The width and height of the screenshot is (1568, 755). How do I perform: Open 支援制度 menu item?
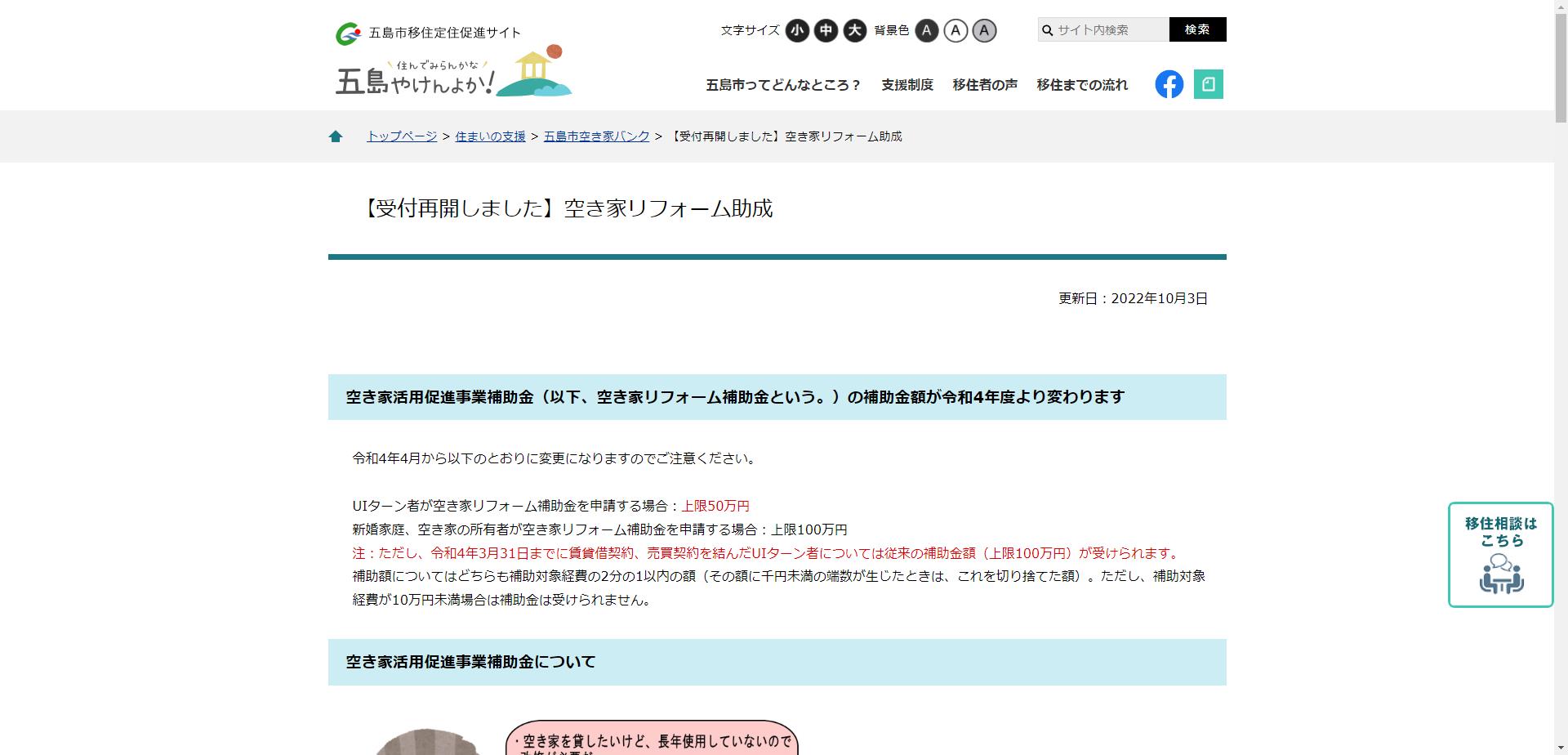pyautogui.click(x=906, y=85)
